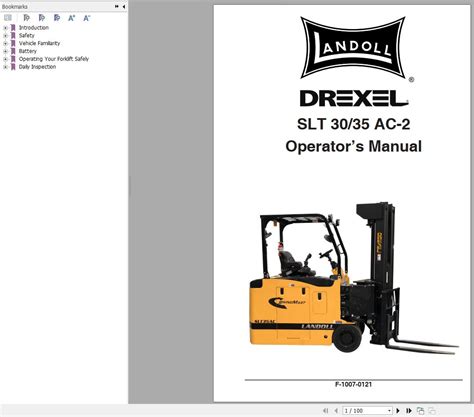474x417 pixels.
Task: Click the Bookmarks panel title
Action: click(x=15, y=6)
